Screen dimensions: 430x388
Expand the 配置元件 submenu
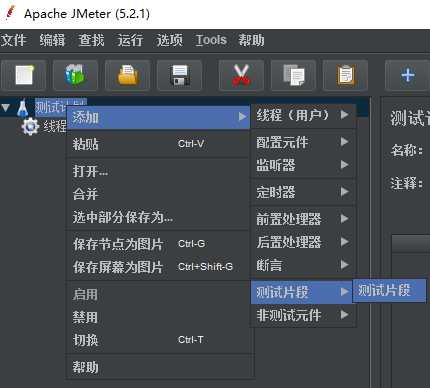(303, 142)
